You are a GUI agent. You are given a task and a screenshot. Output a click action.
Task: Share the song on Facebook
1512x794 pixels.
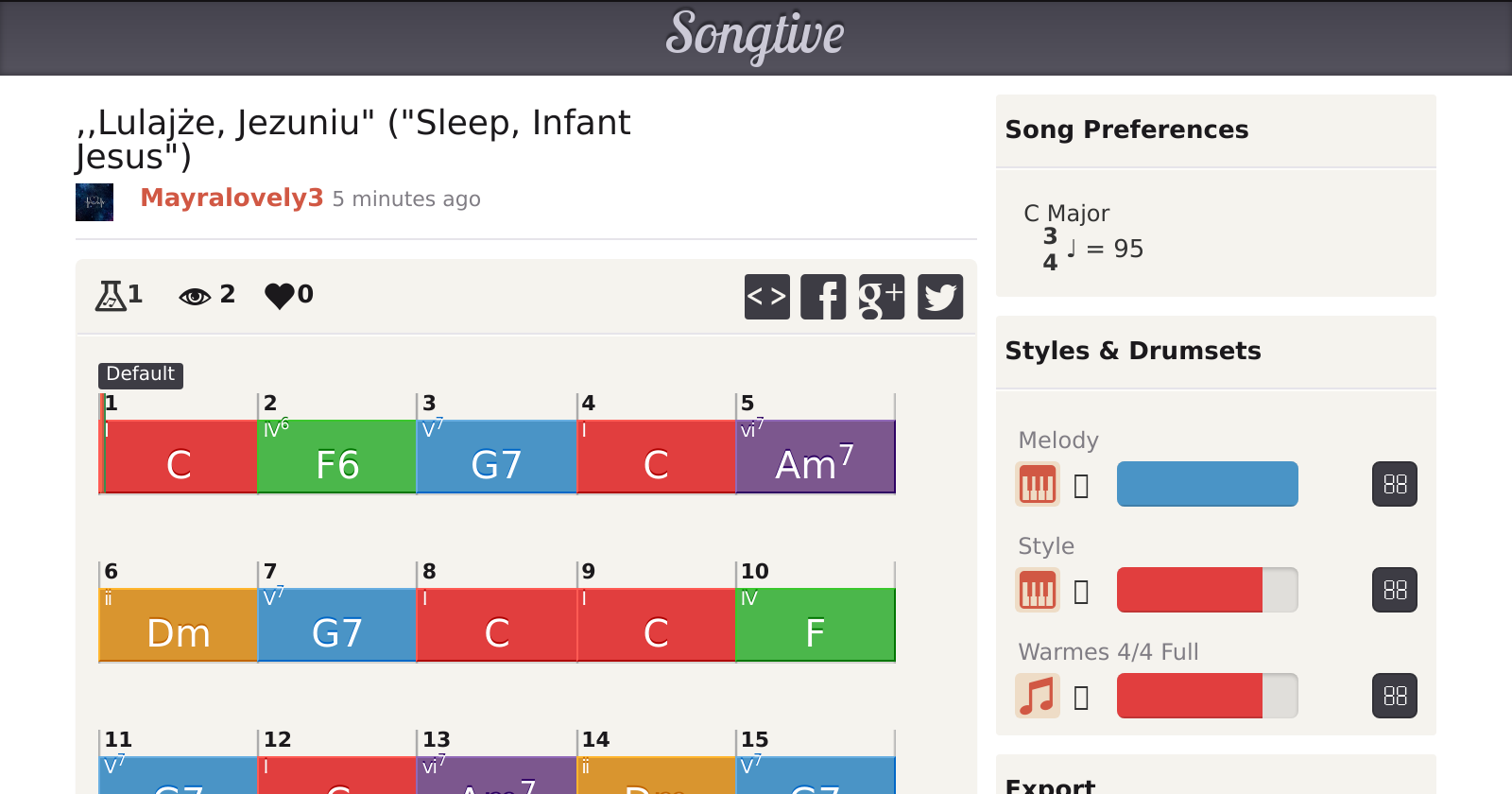click(x=823, y=297)
